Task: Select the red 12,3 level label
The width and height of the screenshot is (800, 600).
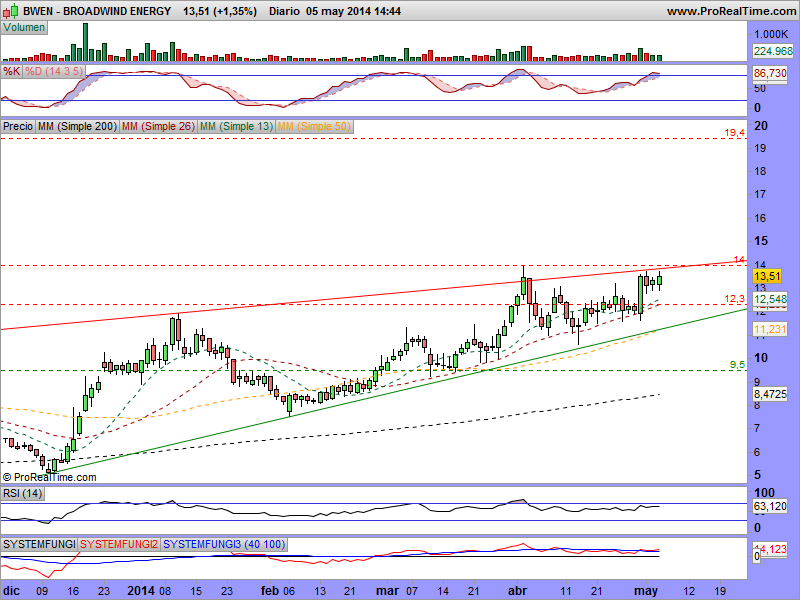Action: 735,298
